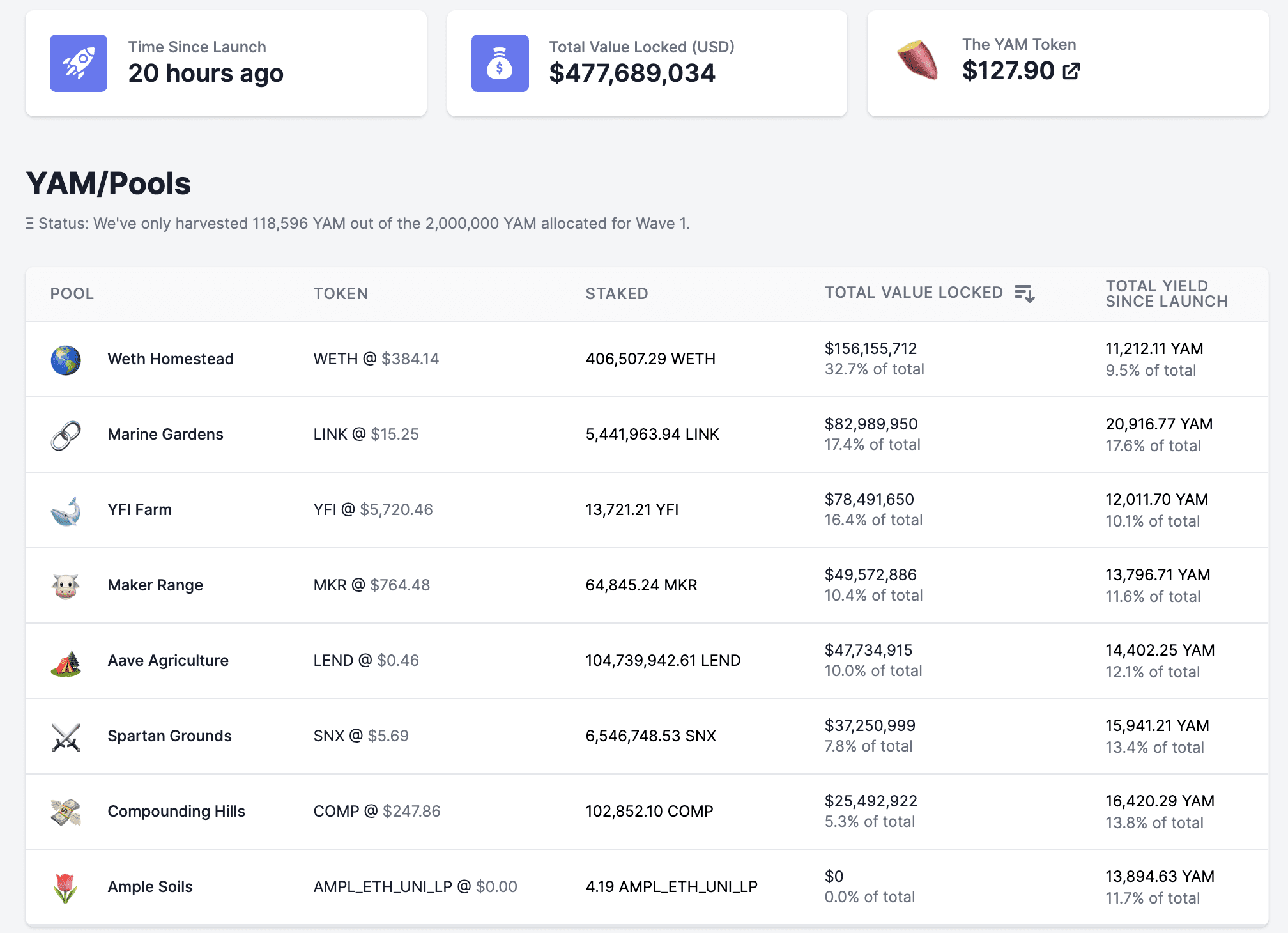1288x933 pixels.
Task: Click the 13,894.63 YAM yield value
Action: (1160, 877)
